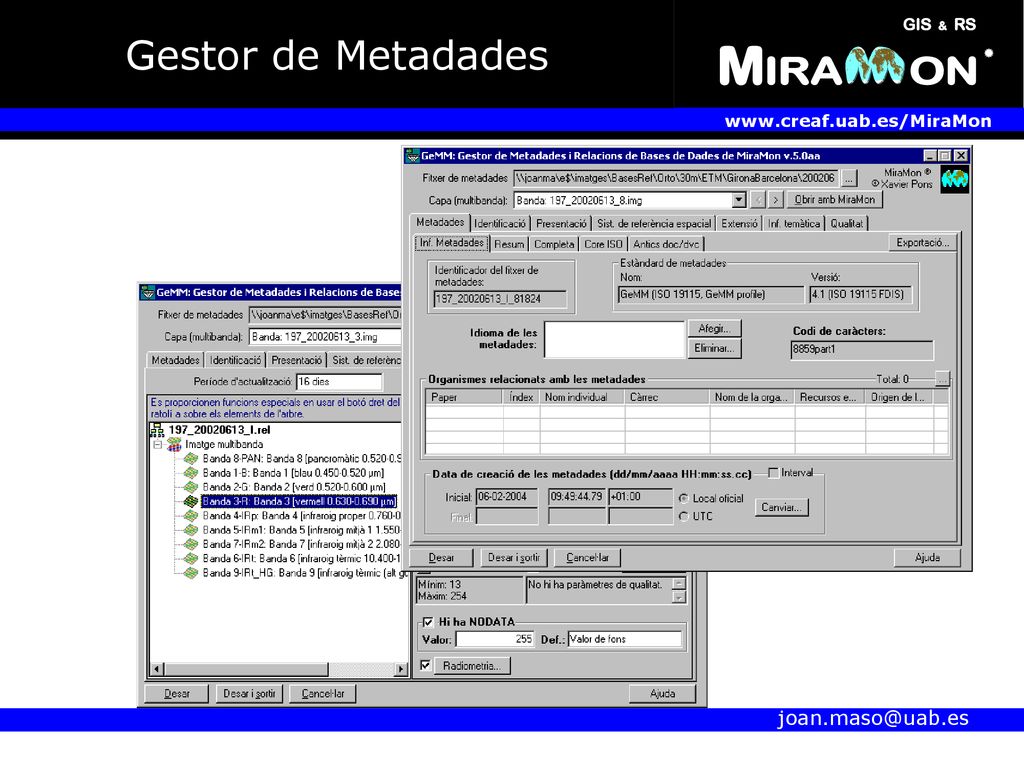Switch to the Presentació tab in front window
The height and width of the screenshot is (768, 1024).
(561, 223)
